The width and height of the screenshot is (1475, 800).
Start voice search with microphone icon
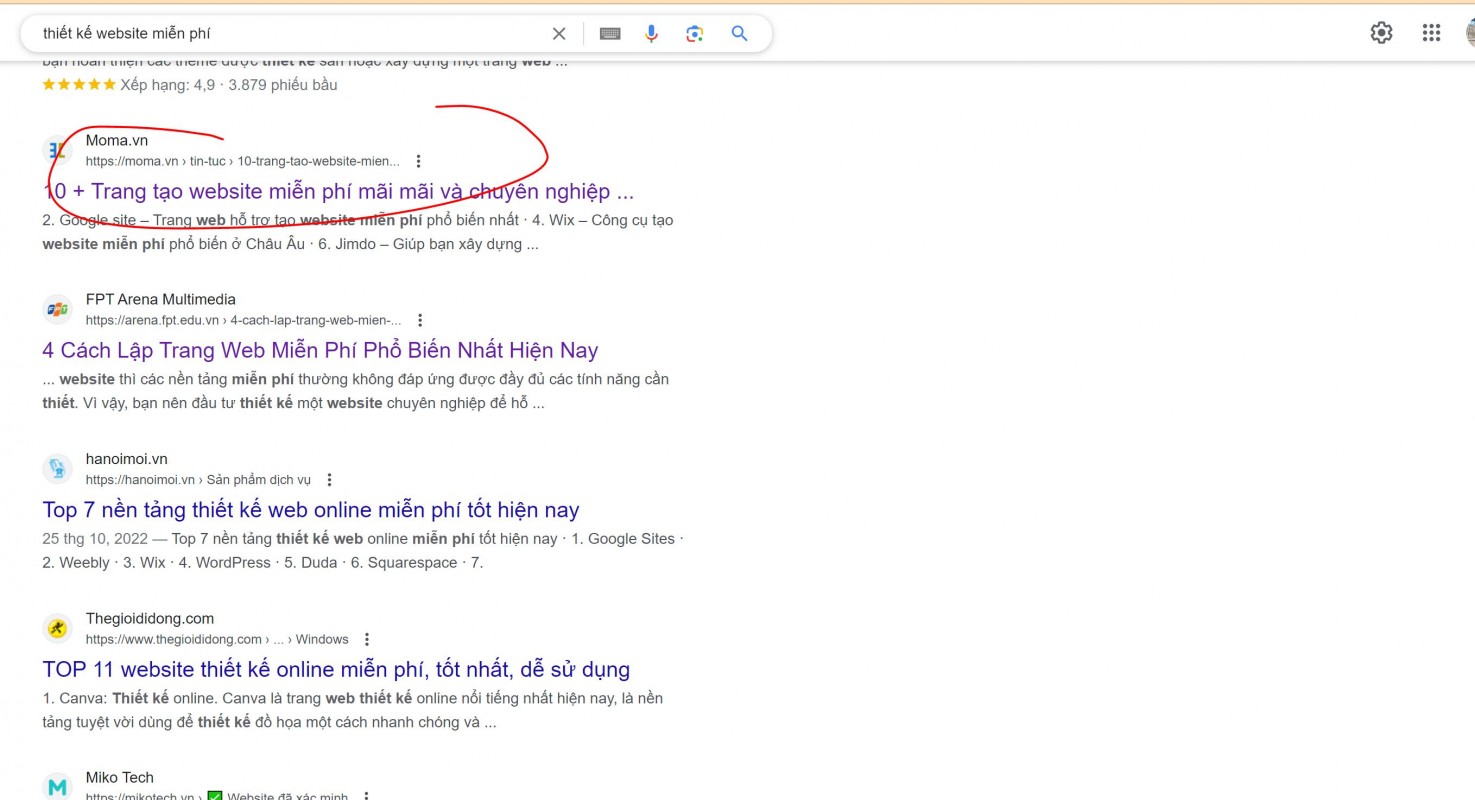click(651, 34)
